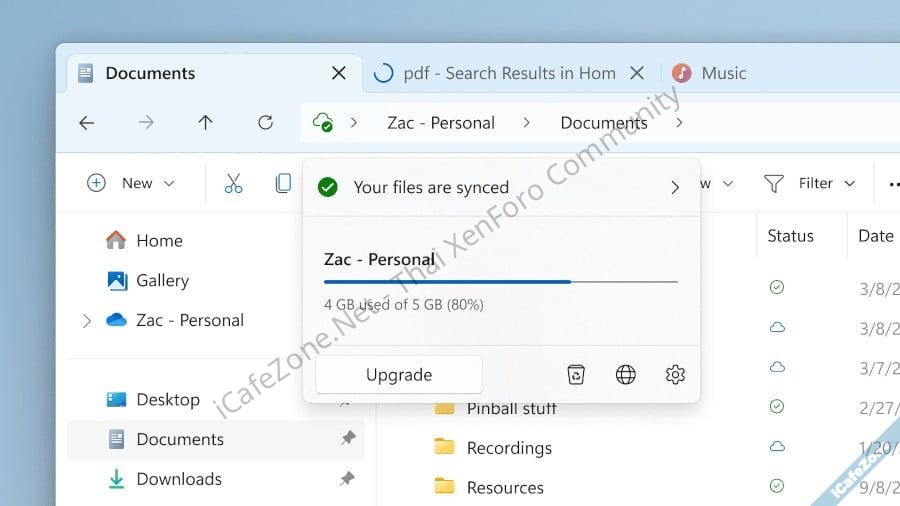
Task: Go up one folder level
Action: (x=205, y=123)
